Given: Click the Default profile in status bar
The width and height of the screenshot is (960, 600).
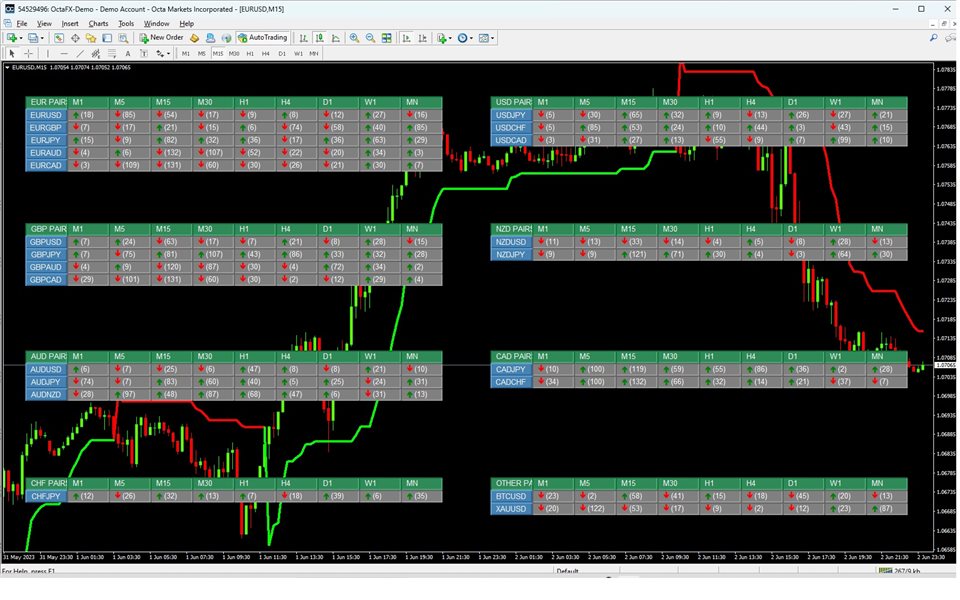Looking at the screenshot, I should 568,571.
